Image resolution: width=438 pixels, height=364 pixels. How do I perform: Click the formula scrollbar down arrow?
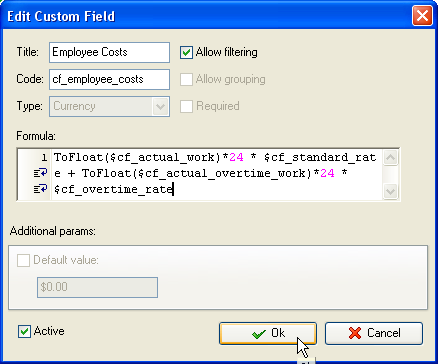[390, 191]
